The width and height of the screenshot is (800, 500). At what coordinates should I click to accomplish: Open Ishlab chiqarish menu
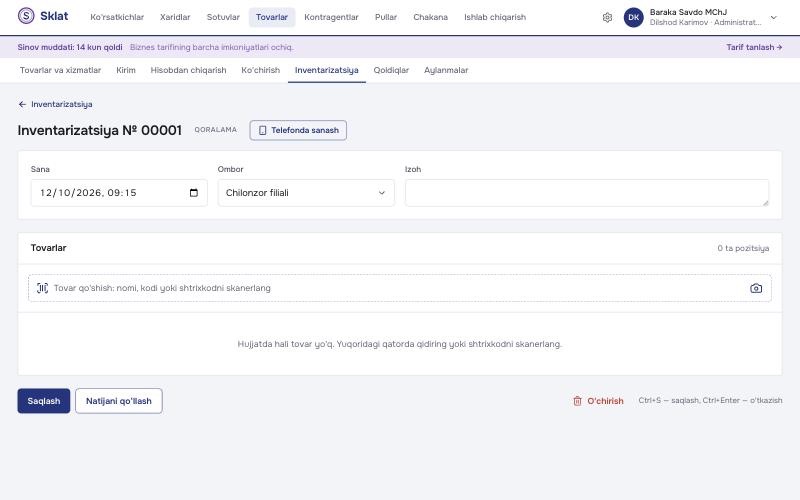click(x=495, y=17)
